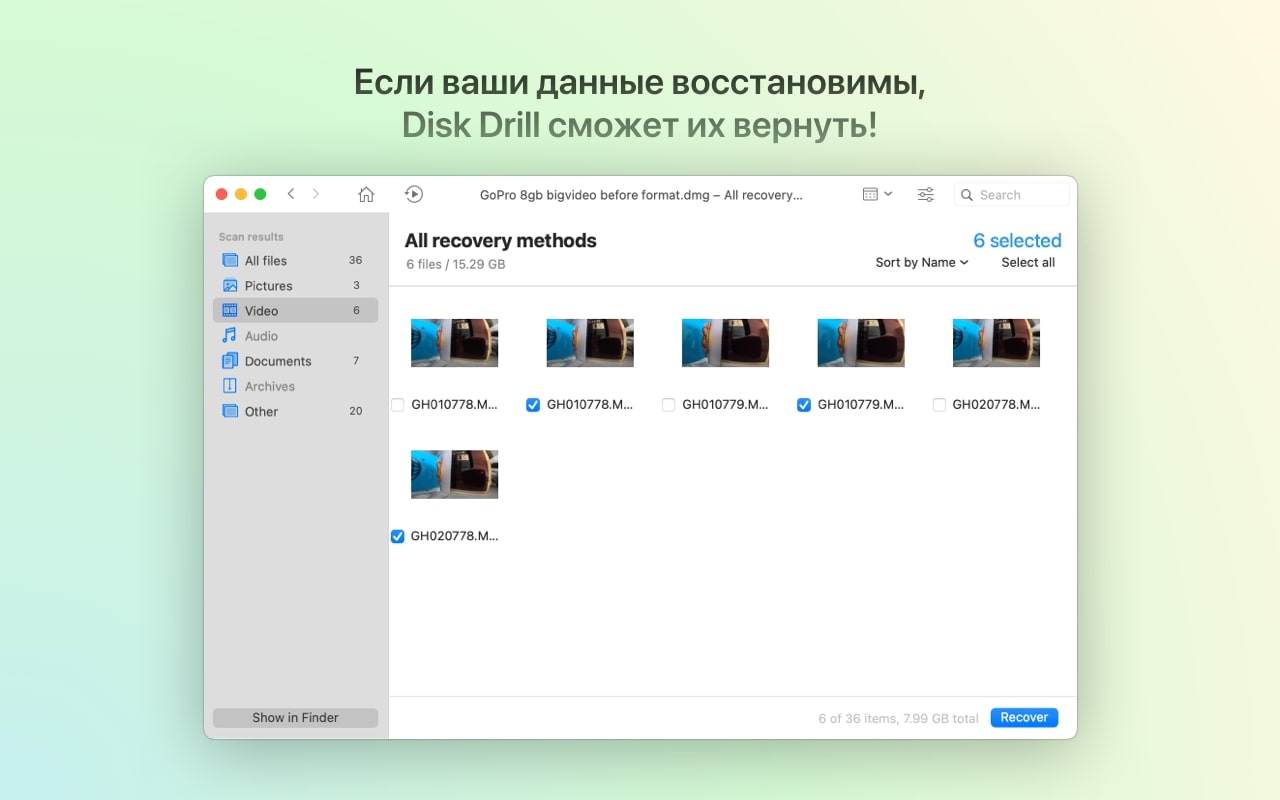Image resolution: width=1280 pixels, height=800 pixels.
Task: Open the Sort by Name dropdown
Action: pos(921,262)
